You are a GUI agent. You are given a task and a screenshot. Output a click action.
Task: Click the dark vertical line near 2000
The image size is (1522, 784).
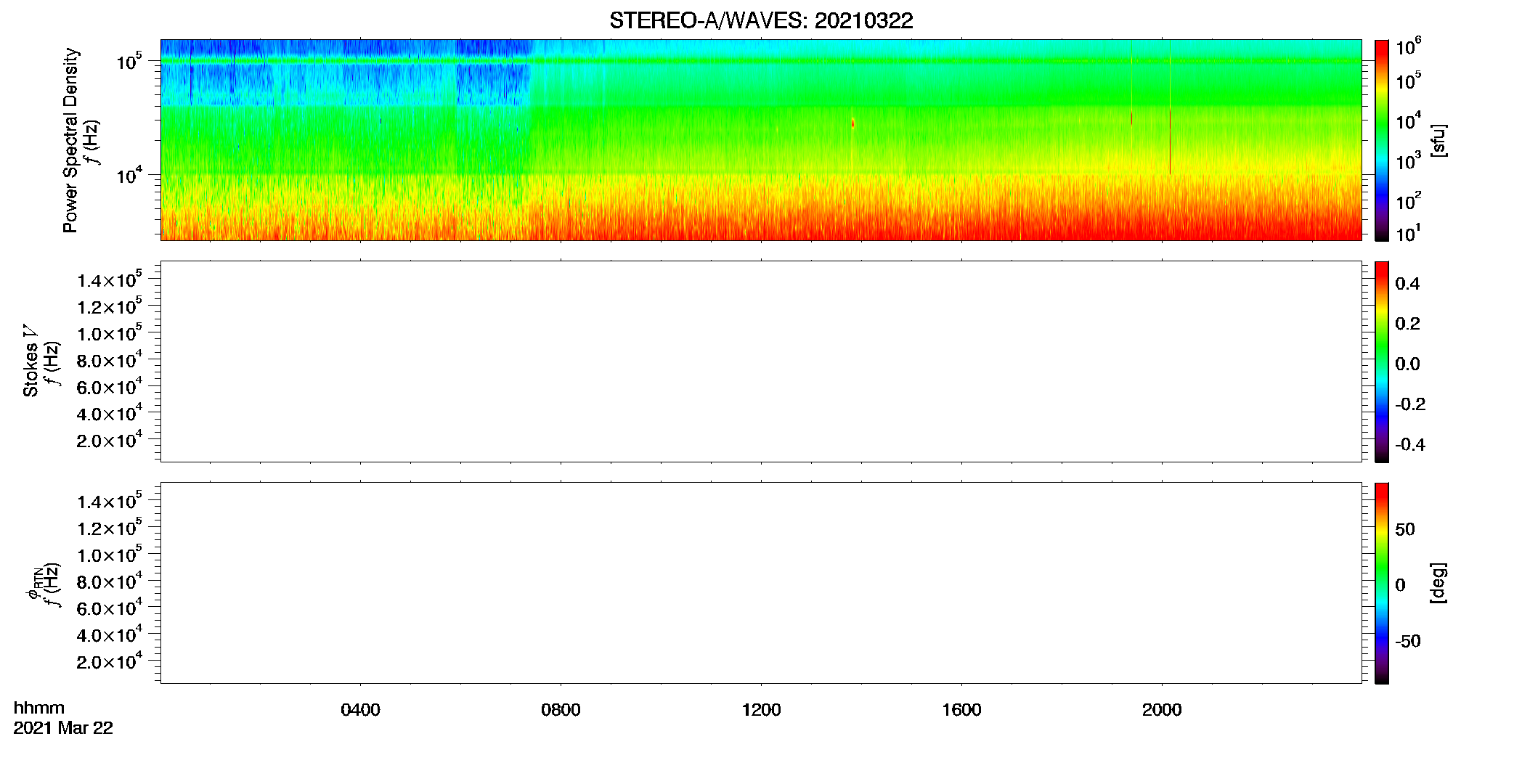[x=1170, y=142]
